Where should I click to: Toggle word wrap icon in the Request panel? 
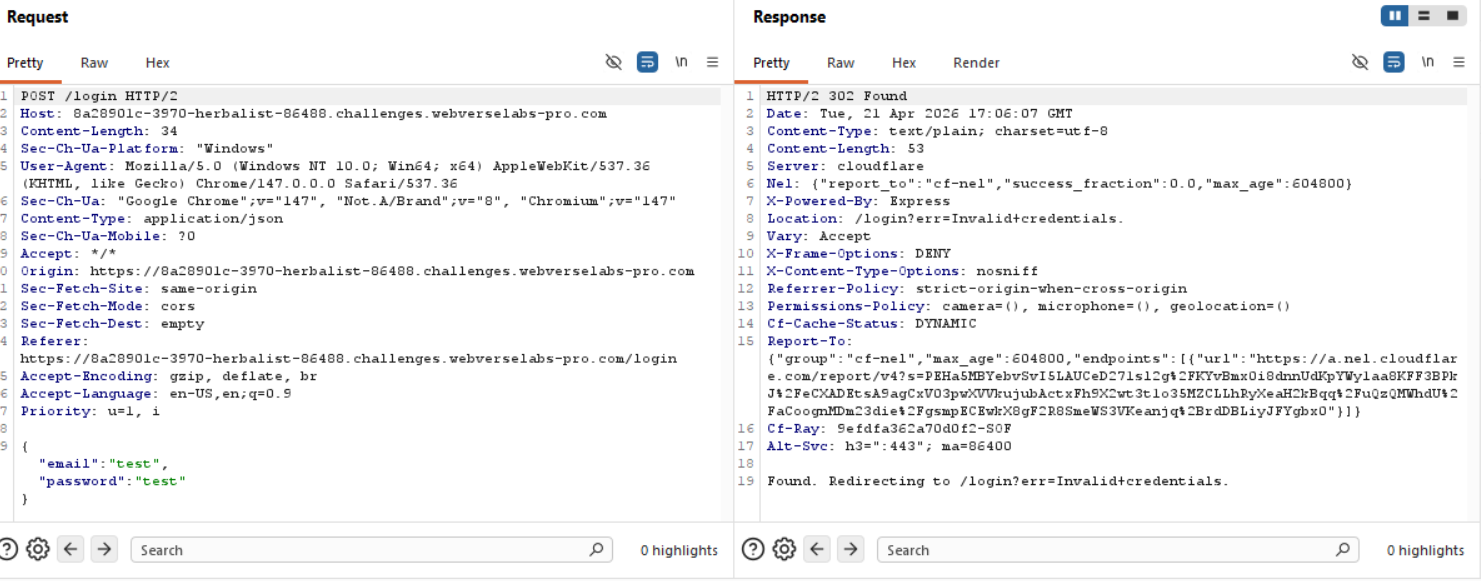[647, 62]
